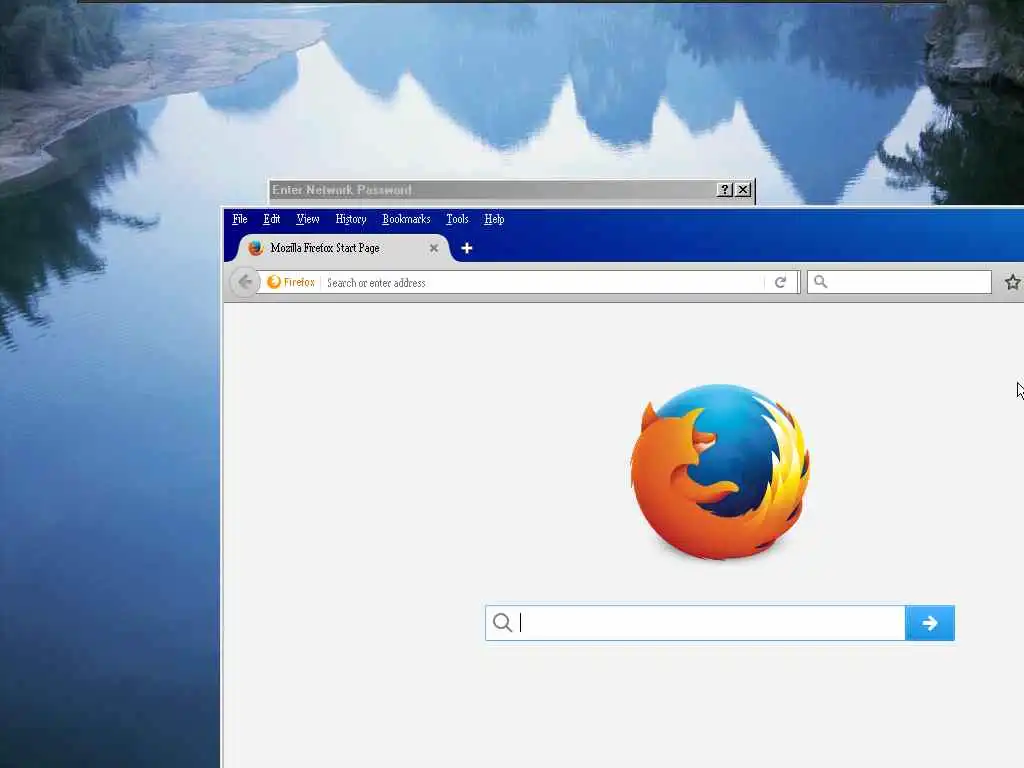1024x768 pixels.
Task: Bookmark this page with star icon
Action: point(1012,282)
